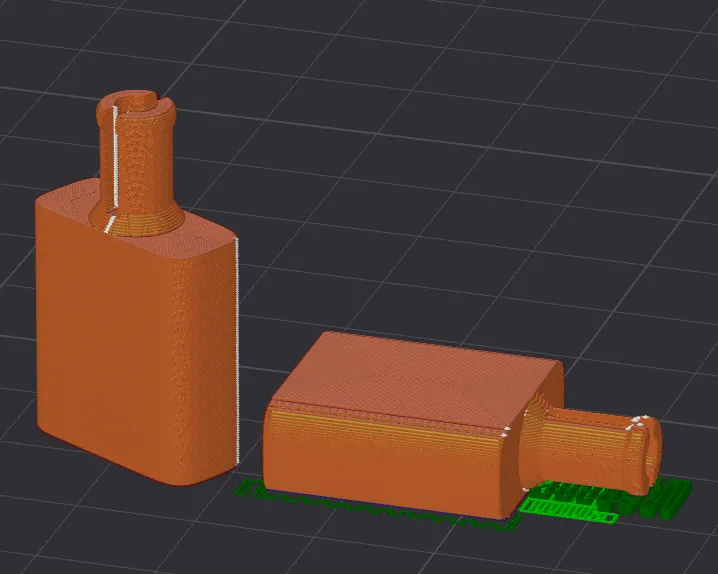The height and width of the screenshot is (574, 718).
Task: Select the upright standing bottle model
Action: click(136, 320)
